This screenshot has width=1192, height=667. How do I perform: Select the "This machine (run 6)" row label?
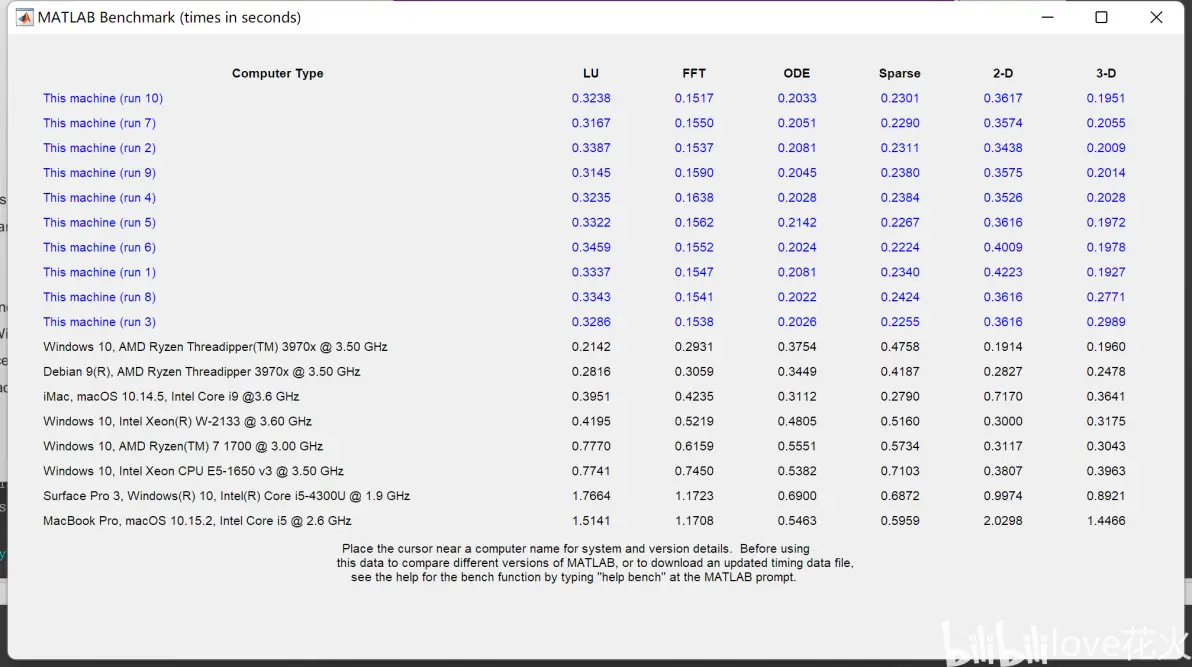[x=100, y=247]
